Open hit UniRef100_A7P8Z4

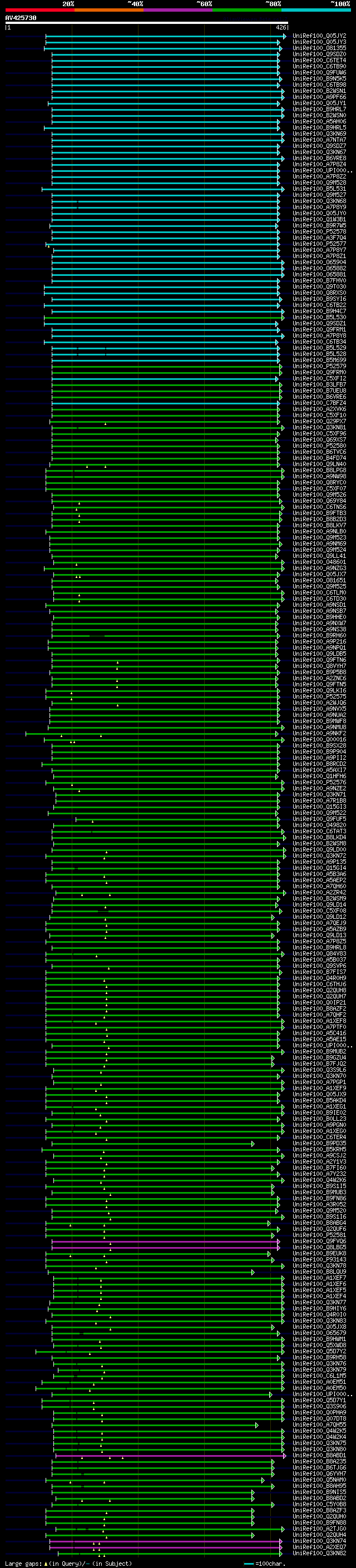[319, 164]
